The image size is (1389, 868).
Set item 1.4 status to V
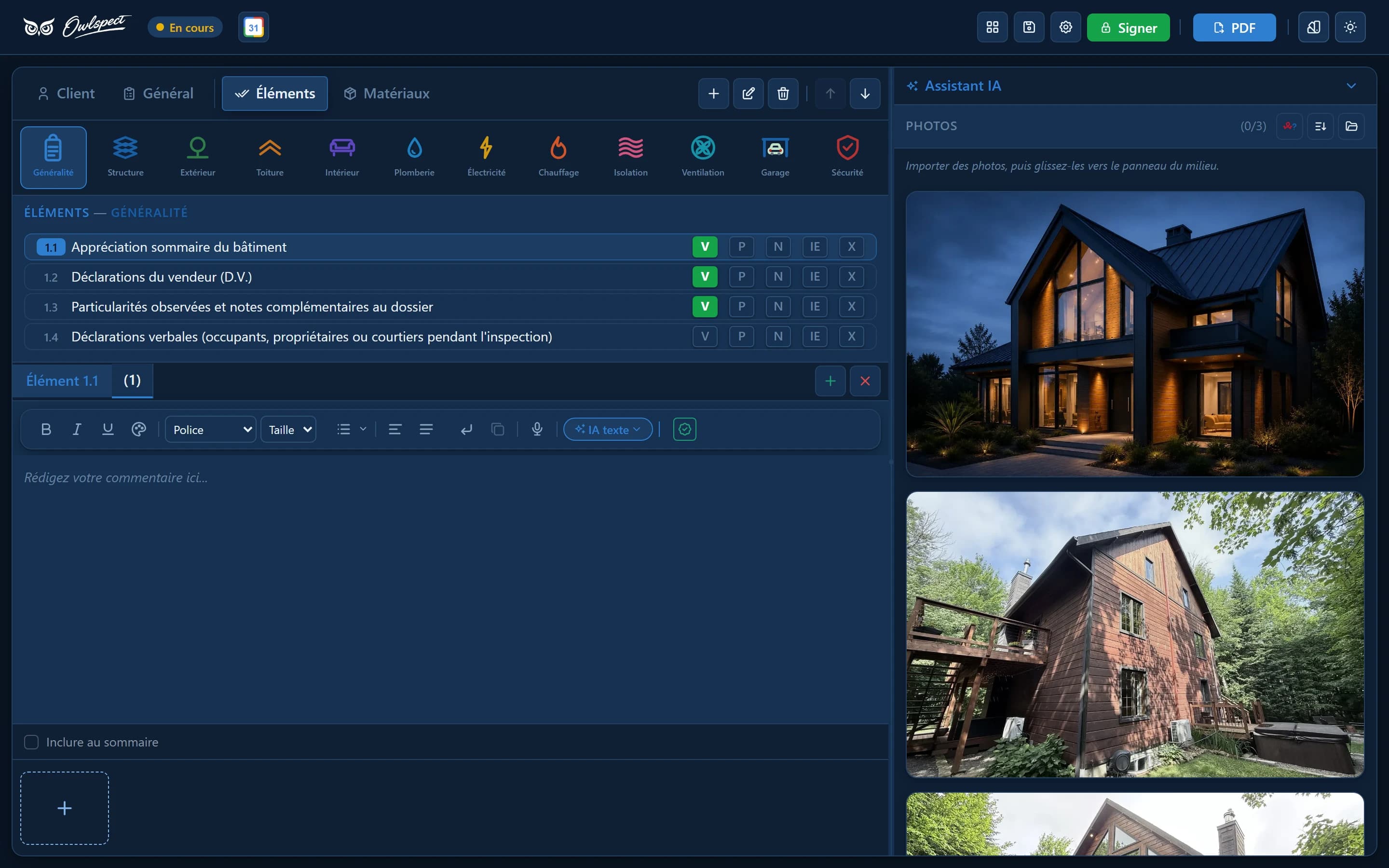pyautogui.click(x=705, y=337)
